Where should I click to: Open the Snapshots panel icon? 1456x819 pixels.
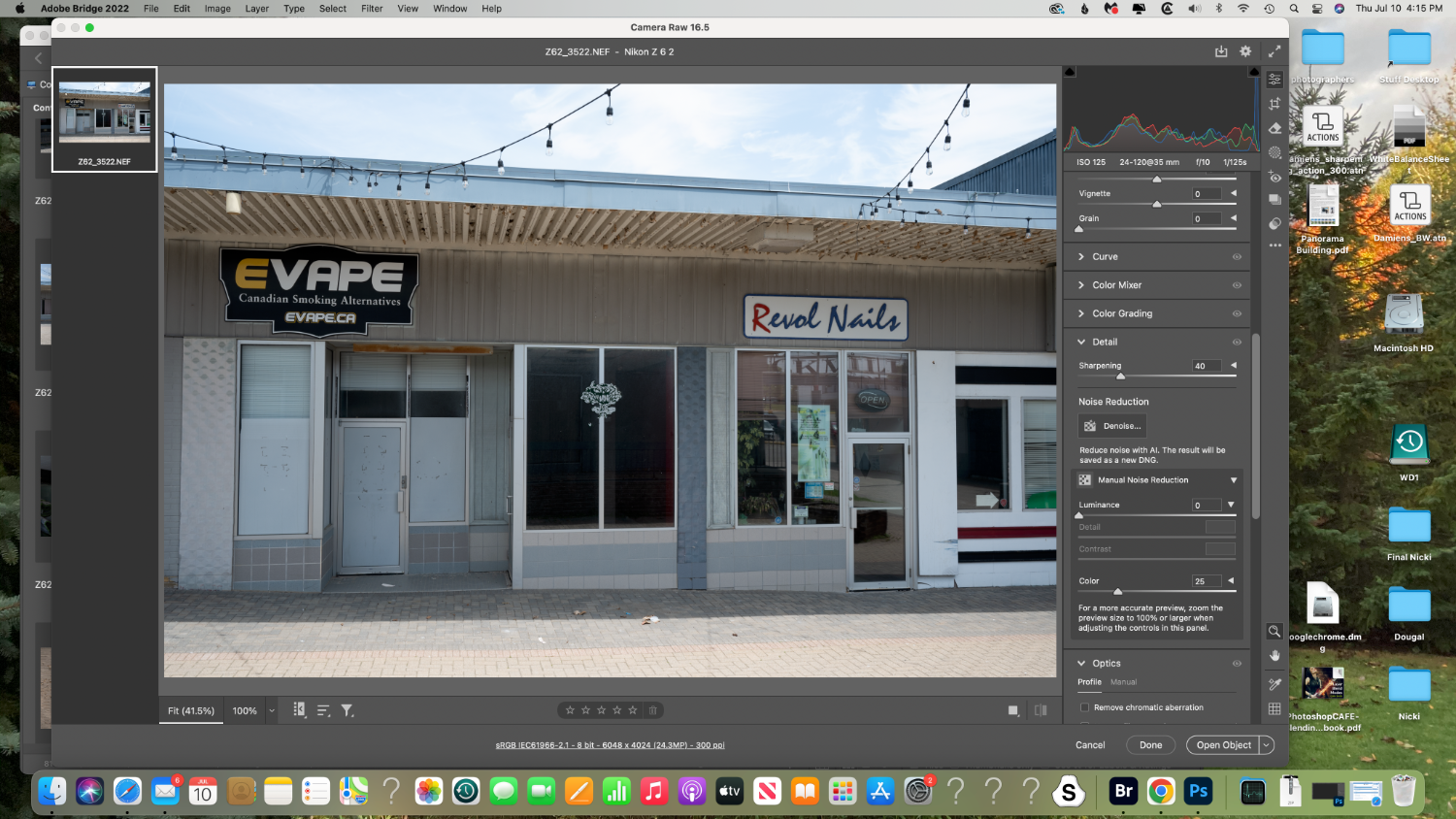point(1274,199)
